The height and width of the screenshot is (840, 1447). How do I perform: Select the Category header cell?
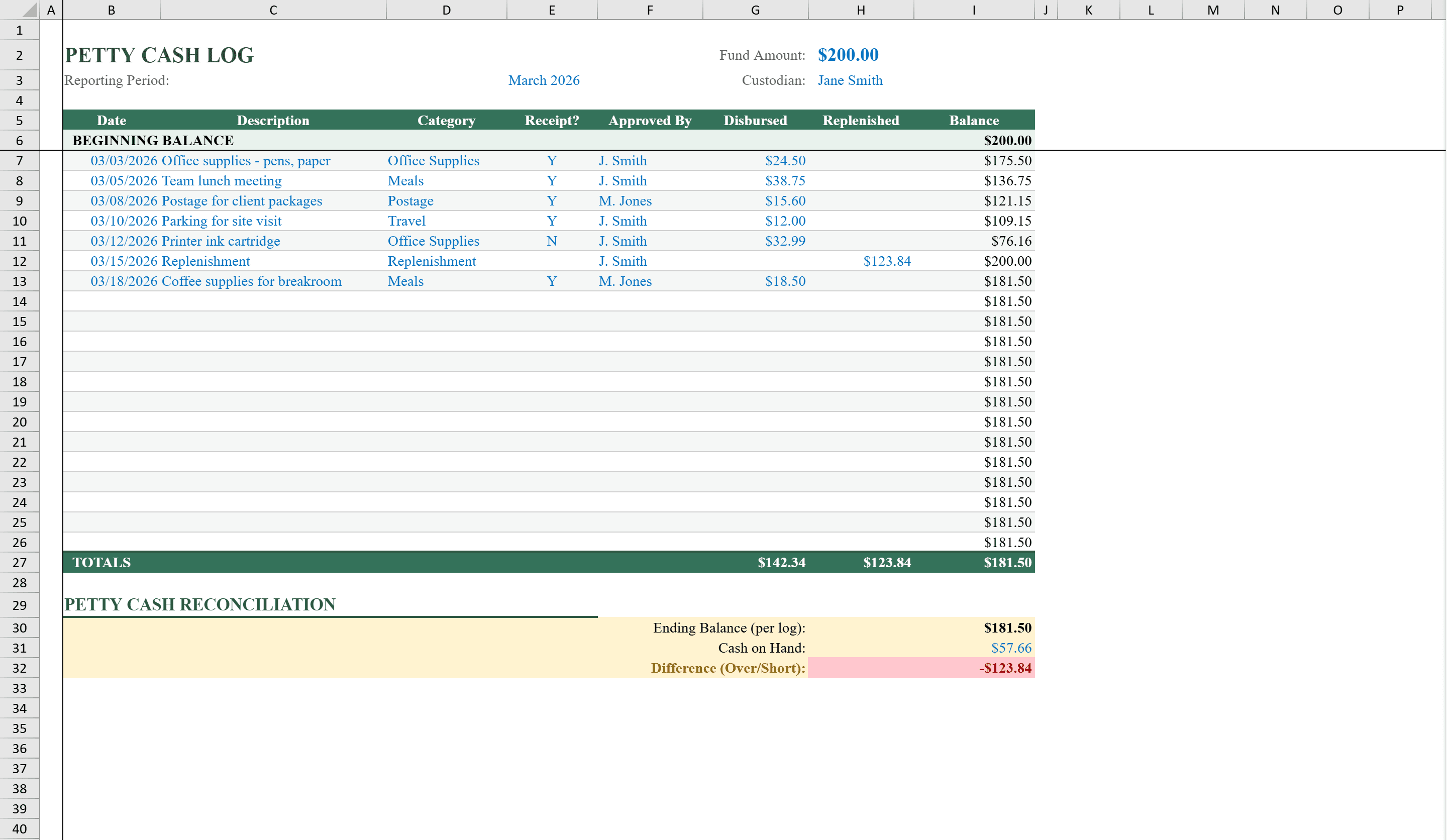[x=446, y=121]
